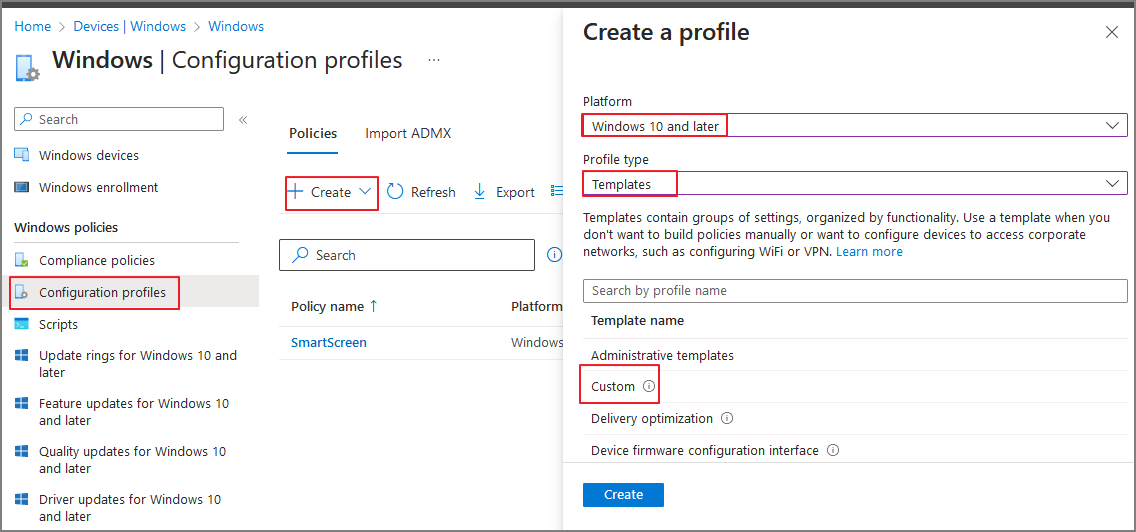Open the Profile type dropdown
1136x532 pixels.
click(855, 184)
